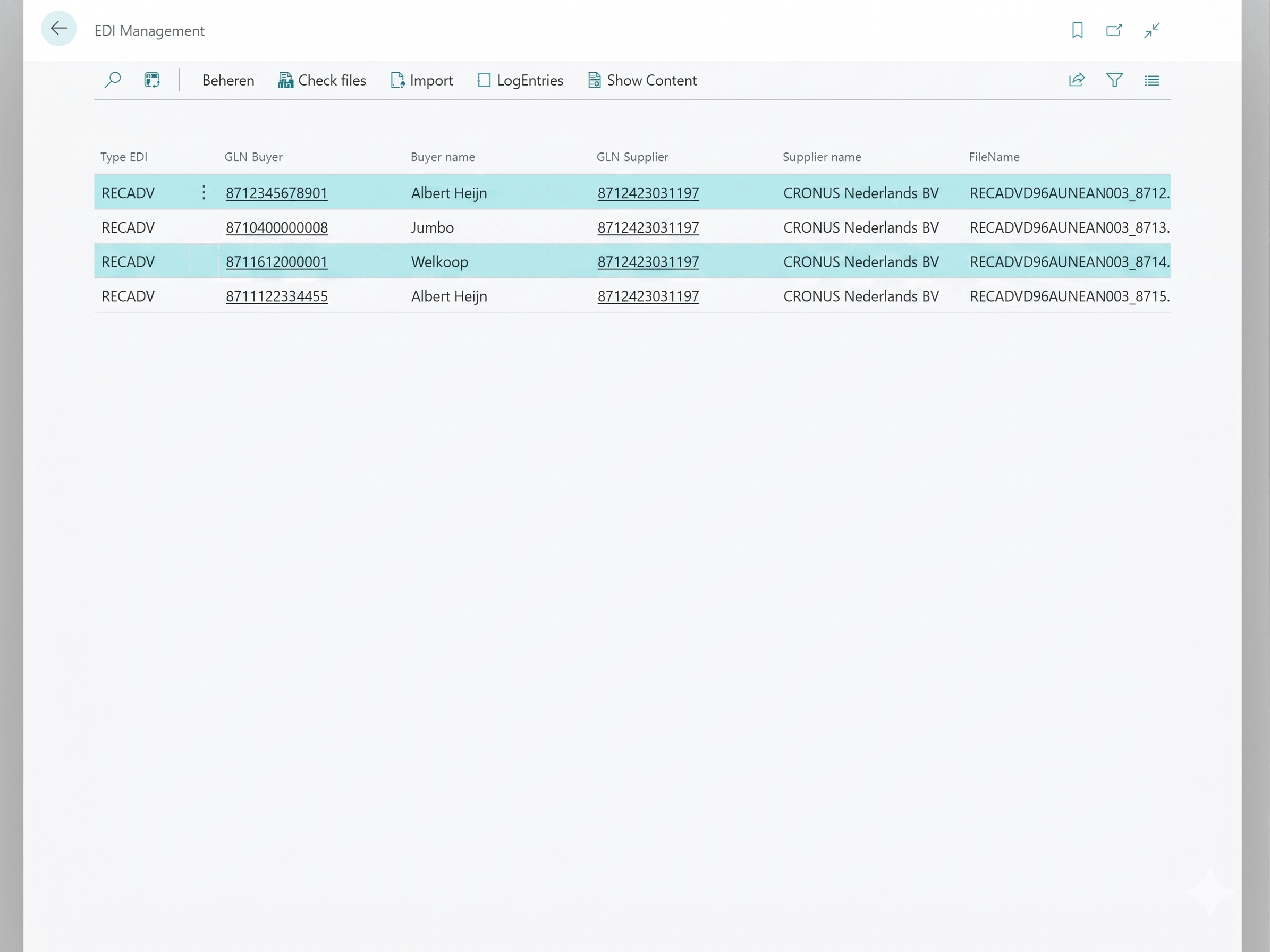Click the back arrow button
This screenshot has width=1270, height=952.
(58, 29)
